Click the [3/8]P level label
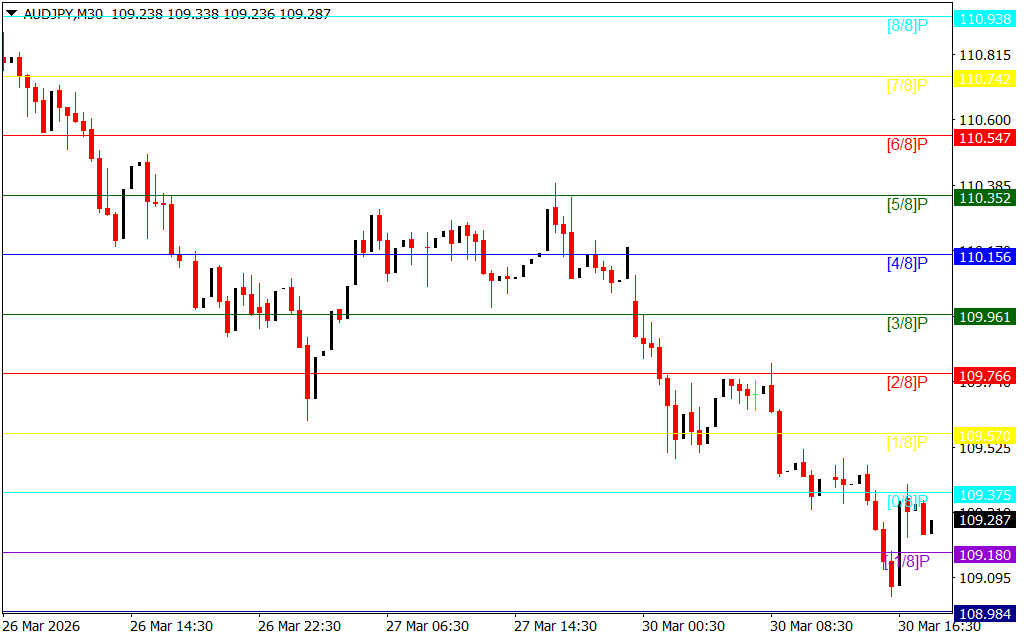Image resolution: width=1024 pixels, height=640 pixels. click(x=907, y=324)
